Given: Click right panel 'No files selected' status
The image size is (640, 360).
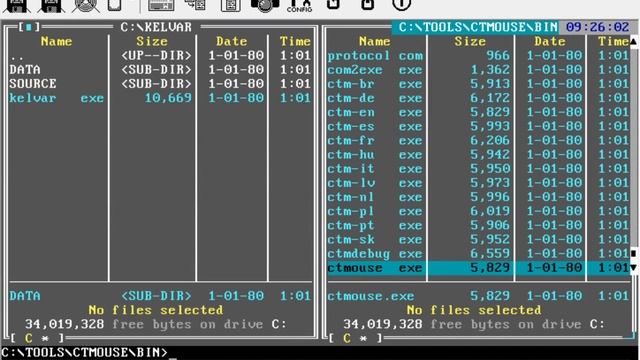Looking at the screenshot, I should pyautogui.click(x=474, y=310).
